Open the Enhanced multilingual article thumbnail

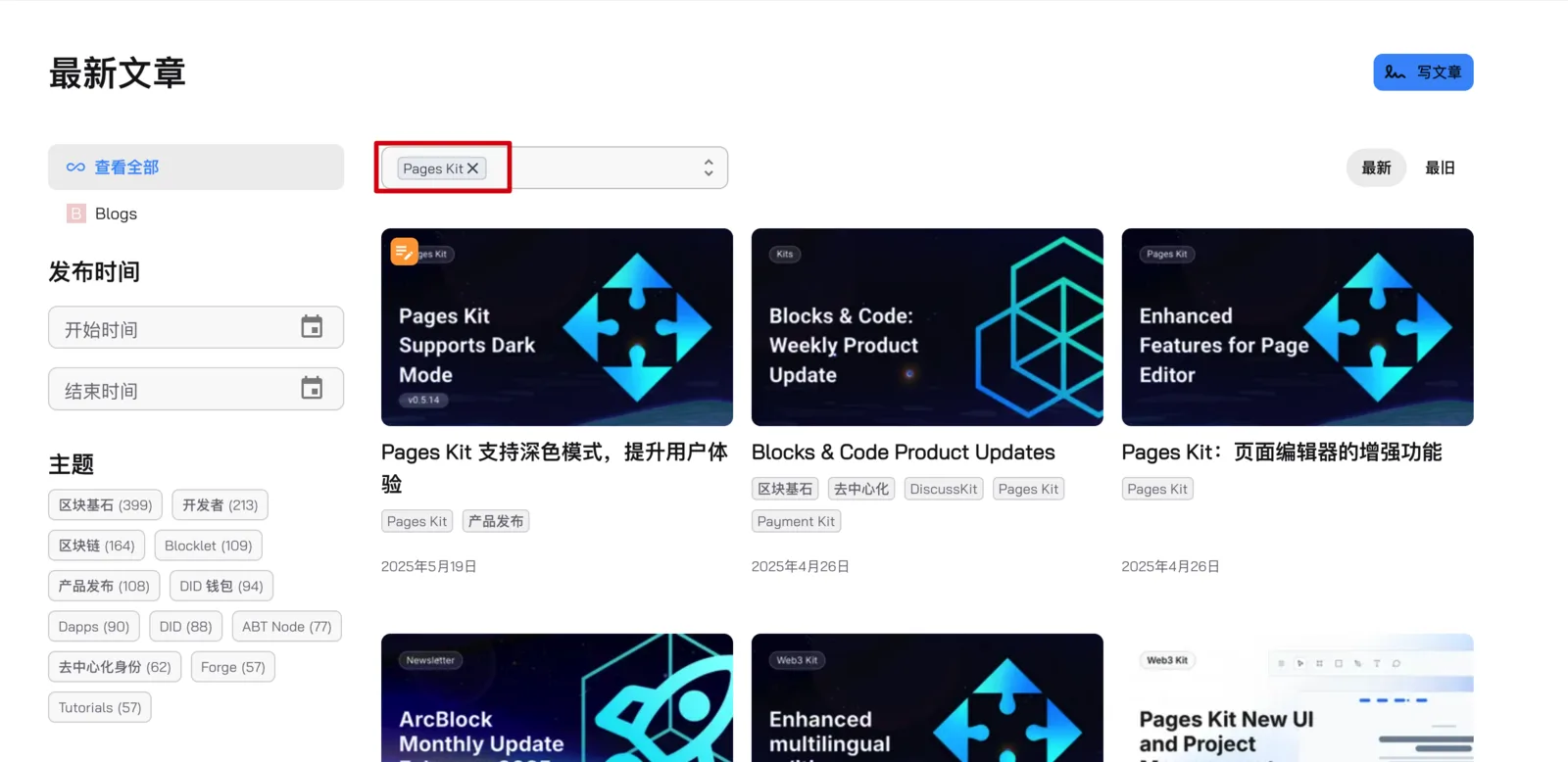[927, 697]
